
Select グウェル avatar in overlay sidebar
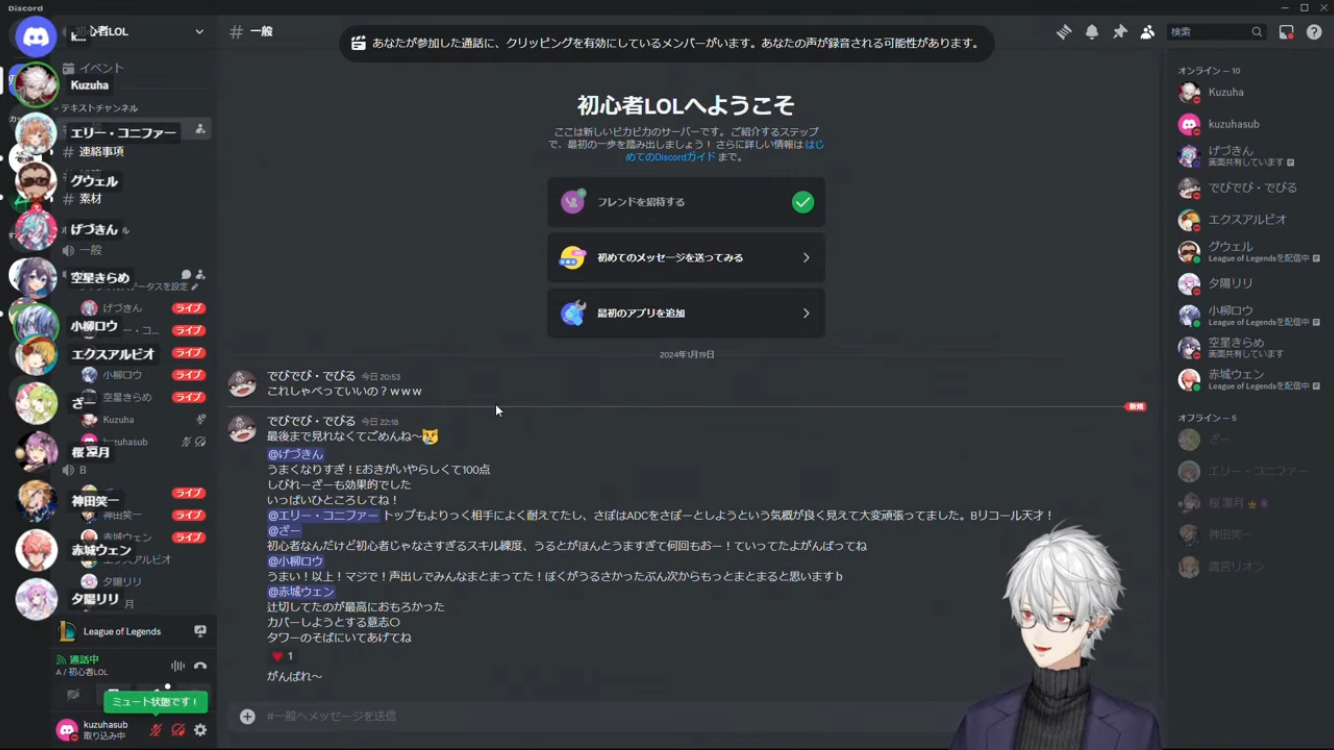pos(36,181)
